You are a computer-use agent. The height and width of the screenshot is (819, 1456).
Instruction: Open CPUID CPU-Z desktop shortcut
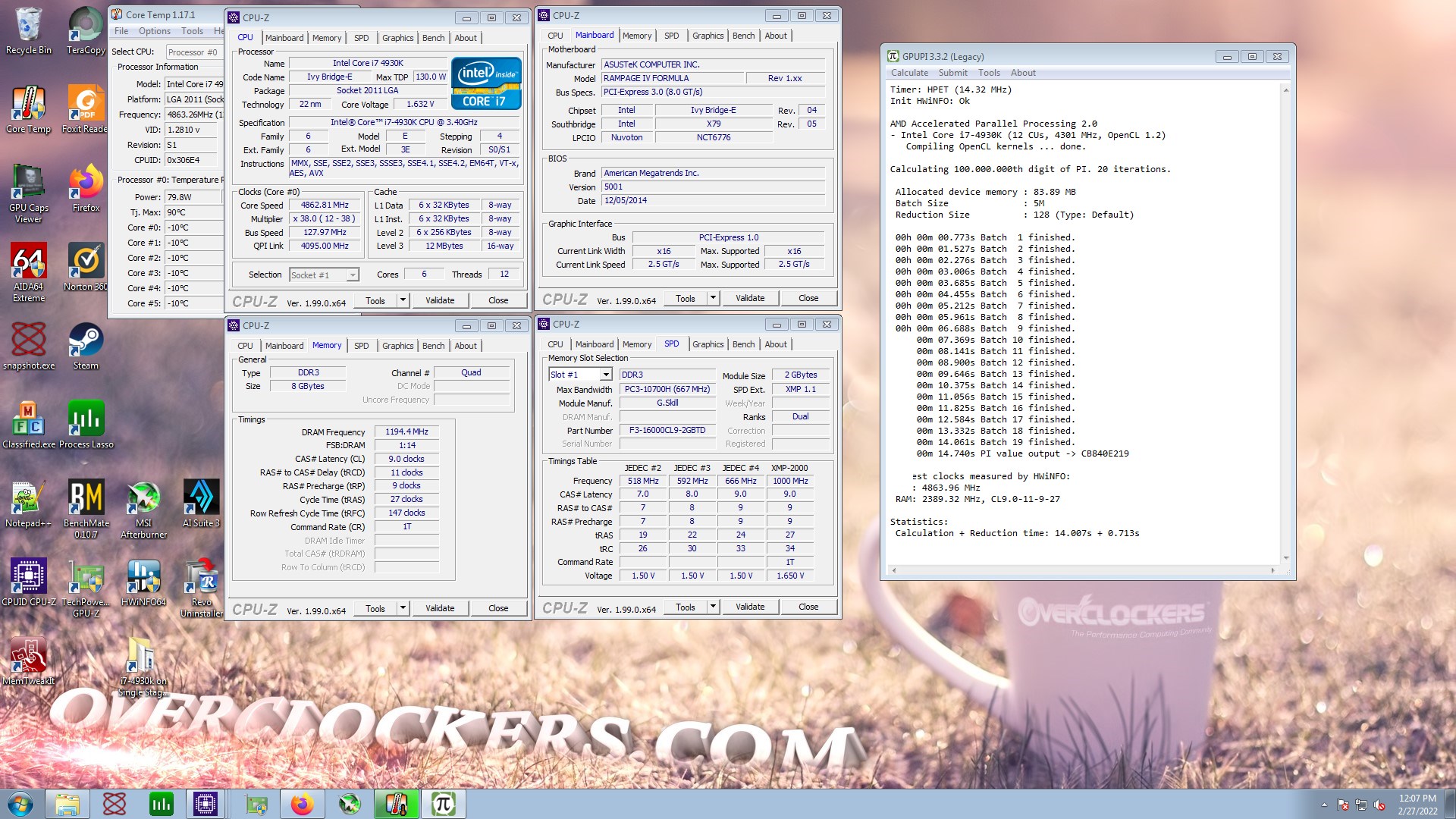tap(29, 582)
